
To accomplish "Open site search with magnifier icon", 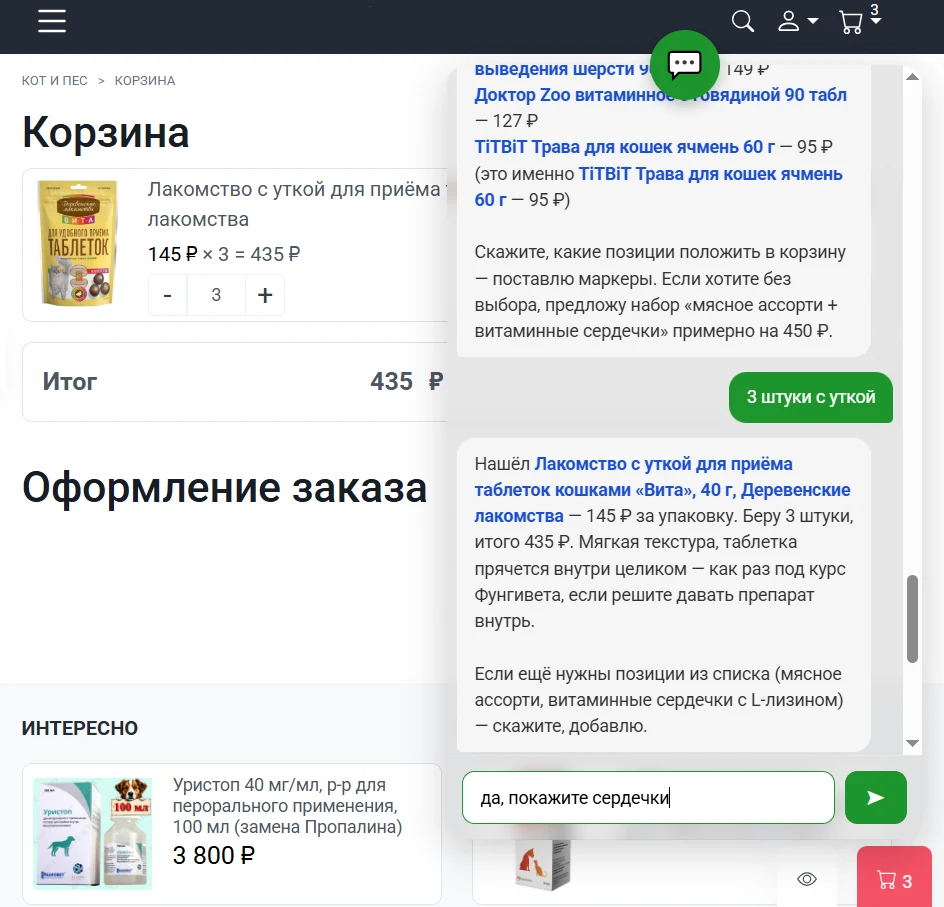I will click(742, 22).
